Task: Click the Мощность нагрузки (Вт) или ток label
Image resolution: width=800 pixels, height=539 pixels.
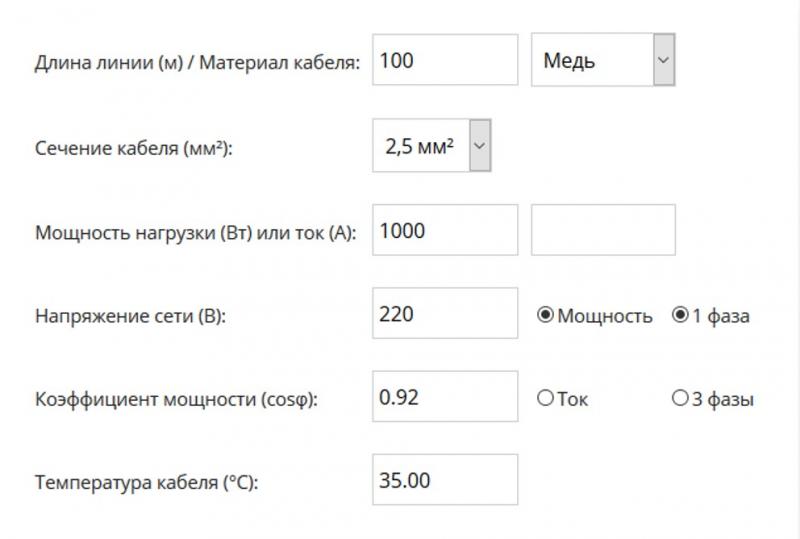Action: click(x=197, y=233)
